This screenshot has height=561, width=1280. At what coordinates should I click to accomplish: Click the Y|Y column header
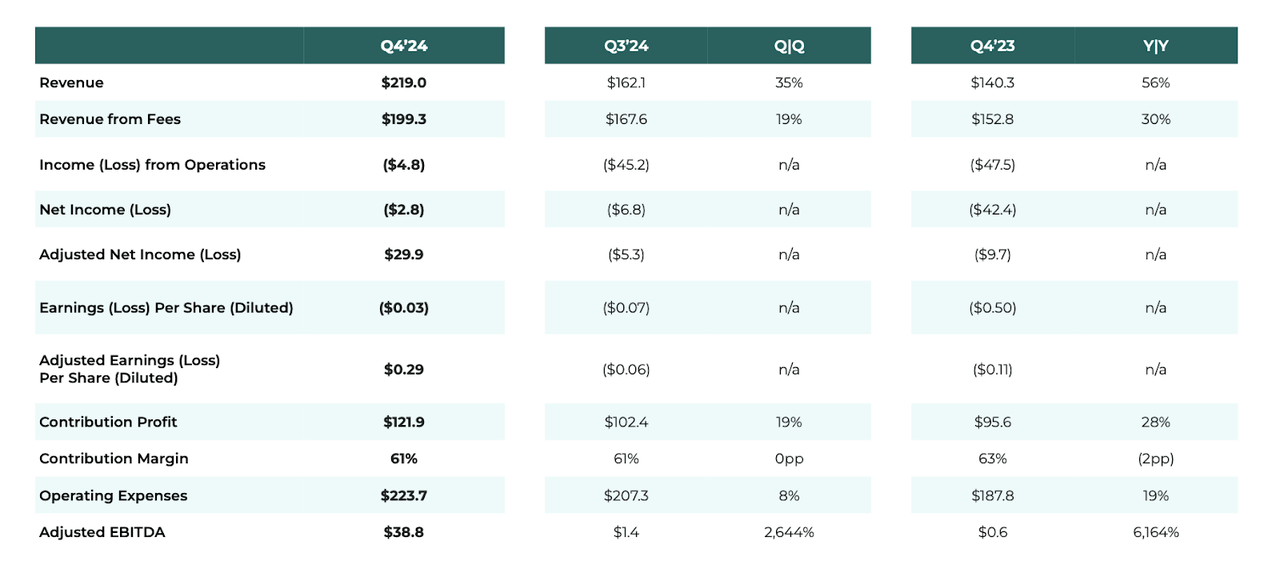coord(1156,46)
